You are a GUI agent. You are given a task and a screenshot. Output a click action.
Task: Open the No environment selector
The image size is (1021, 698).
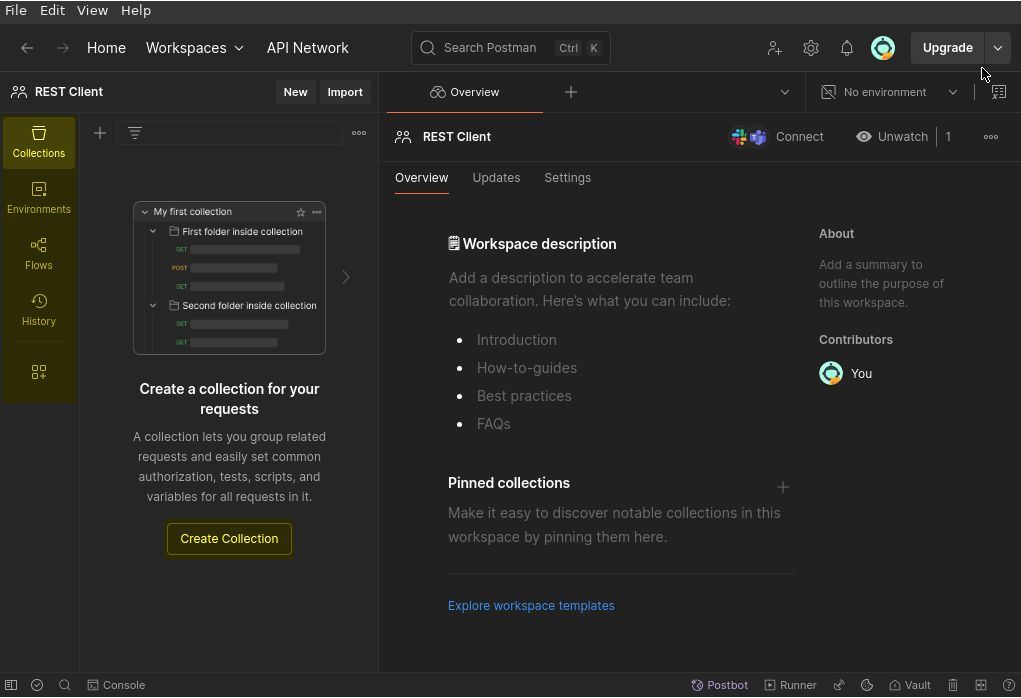889,92
